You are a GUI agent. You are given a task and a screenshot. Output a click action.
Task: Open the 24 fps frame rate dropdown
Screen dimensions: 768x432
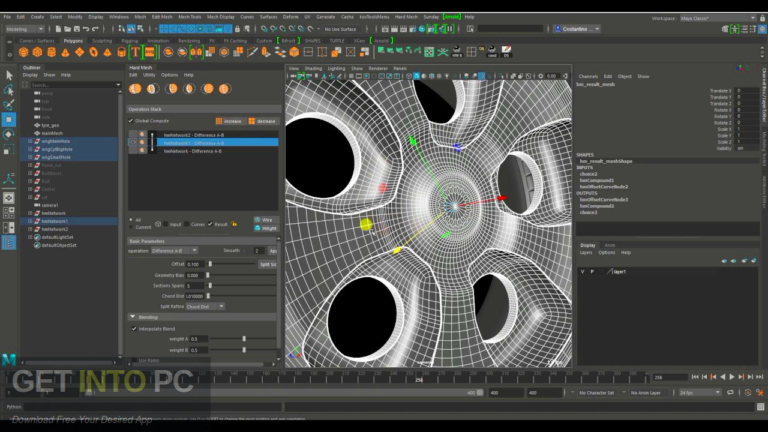(x=699, y=393)
